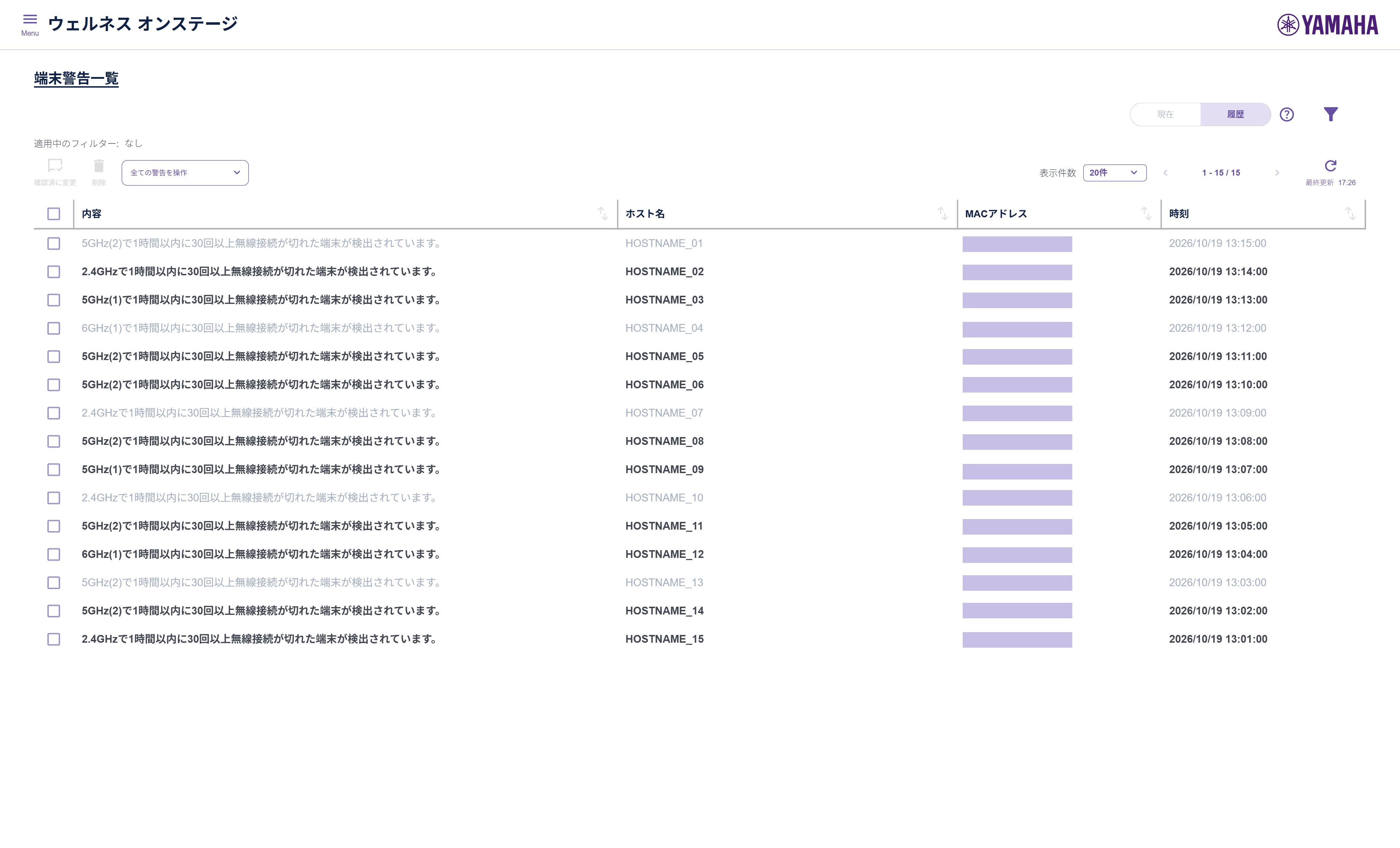Toggle the select-all header checkbox
This screenshot has width=1400, height=848.
point(54,214)
